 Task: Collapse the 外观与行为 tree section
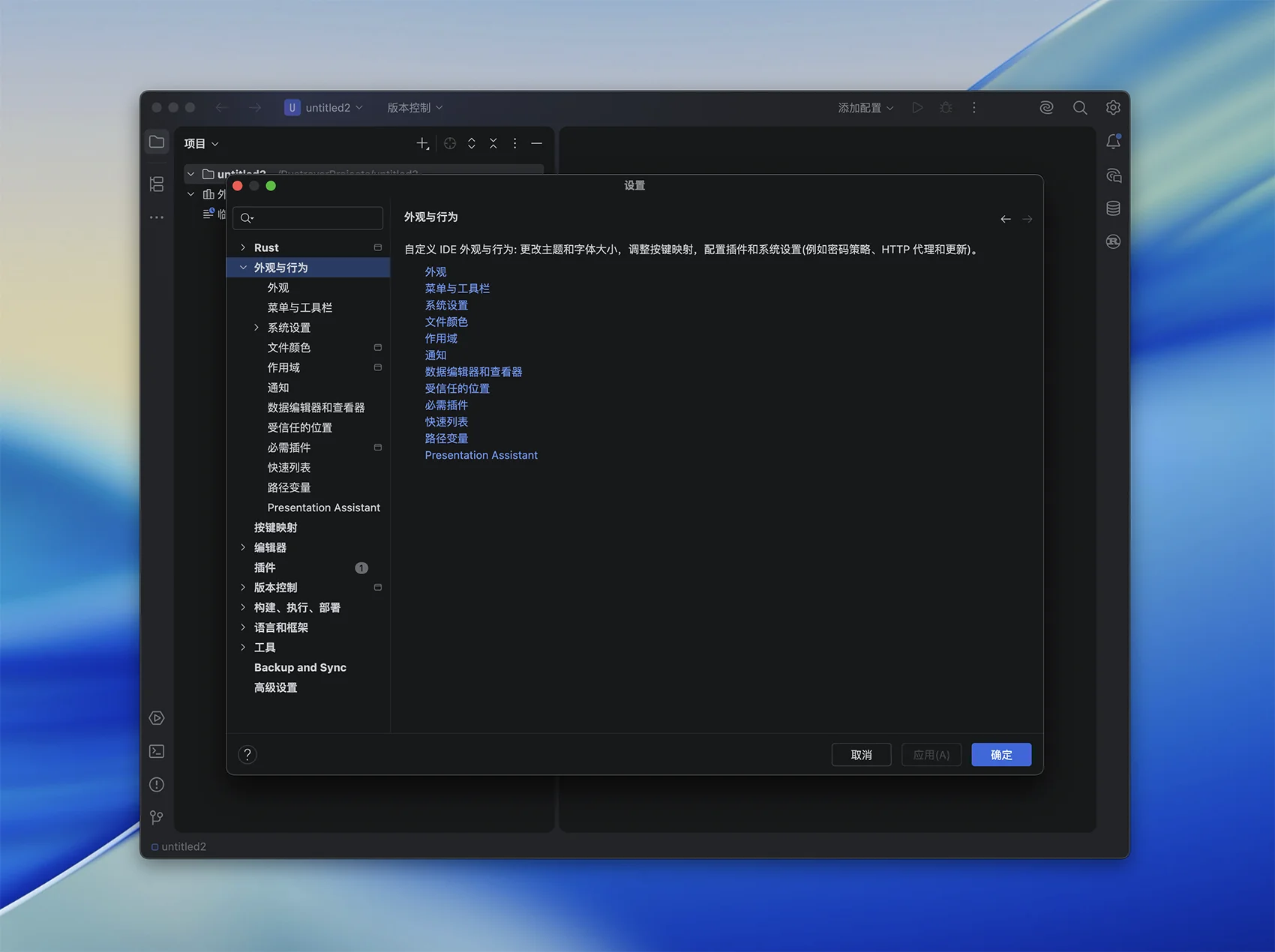(243, 268)
